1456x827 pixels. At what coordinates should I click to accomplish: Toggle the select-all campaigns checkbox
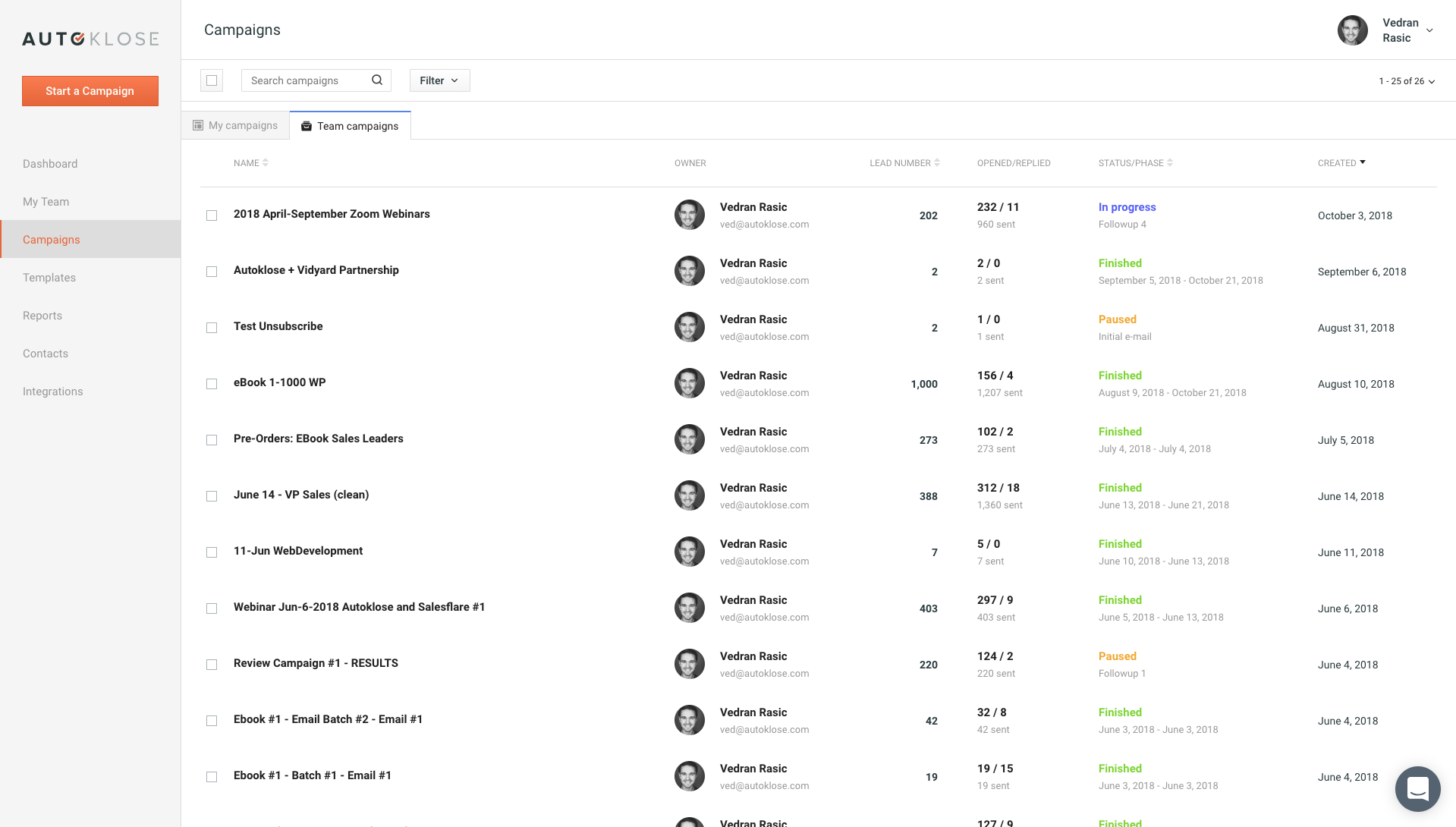[212, 80]
